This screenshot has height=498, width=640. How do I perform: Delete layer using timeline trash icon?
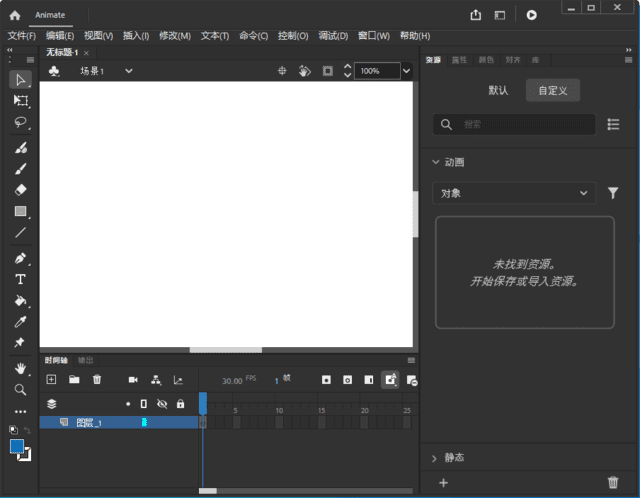click(x=97, y=380)
